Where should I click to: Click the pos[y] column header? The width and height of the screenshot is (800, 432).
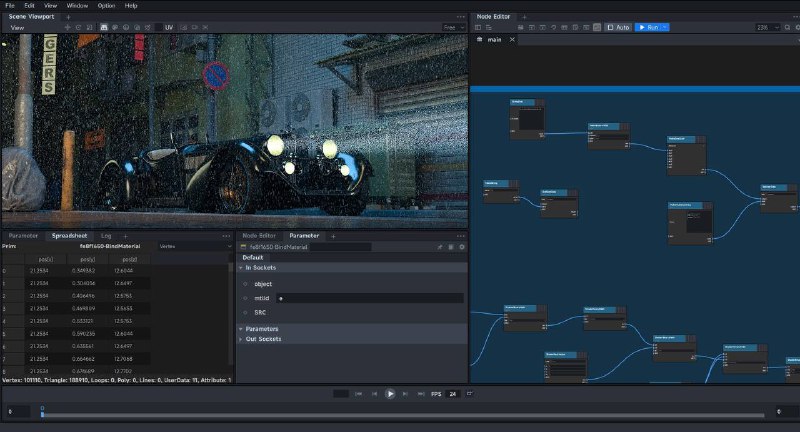(x=88, y=259)
